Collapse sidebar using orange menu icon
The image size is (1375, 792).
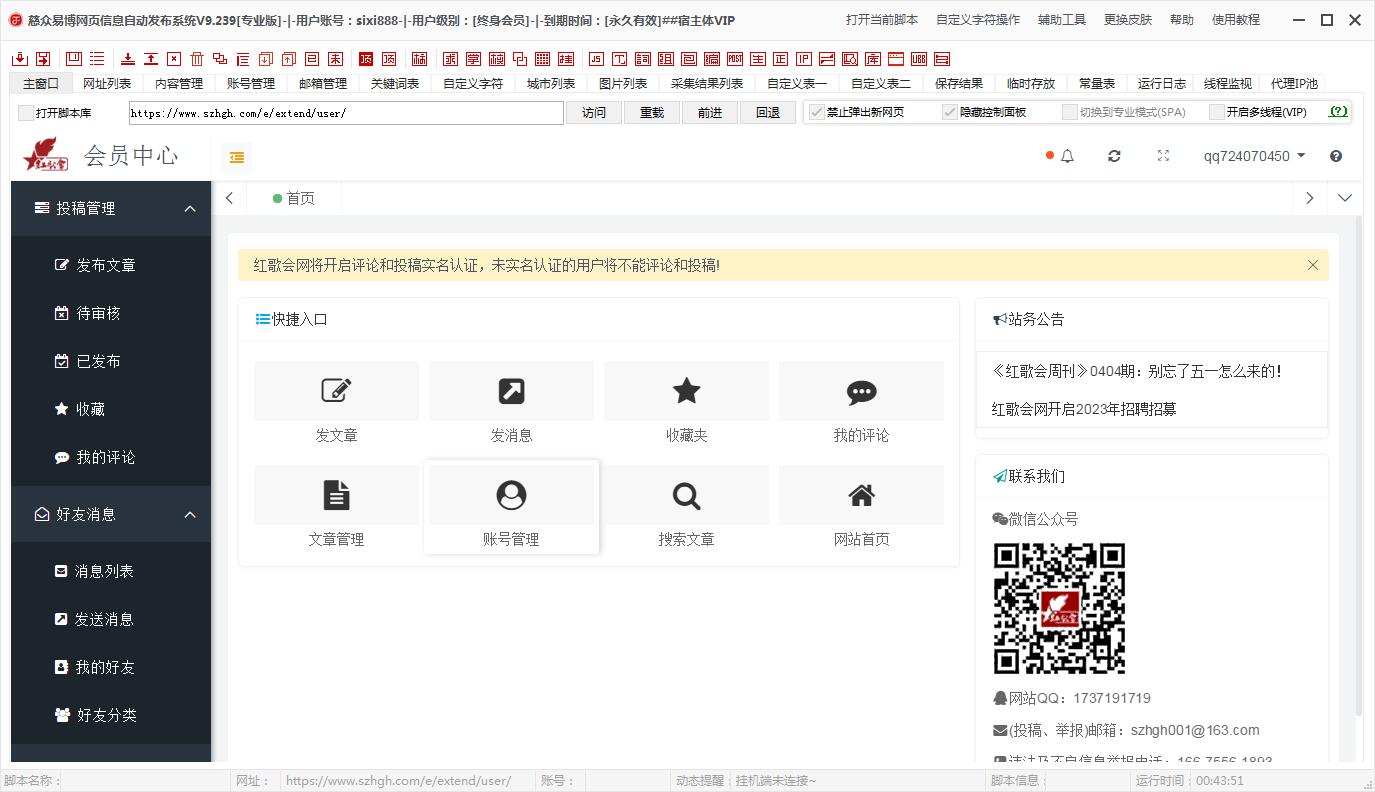pyautogui.click(x=237, y=157)
